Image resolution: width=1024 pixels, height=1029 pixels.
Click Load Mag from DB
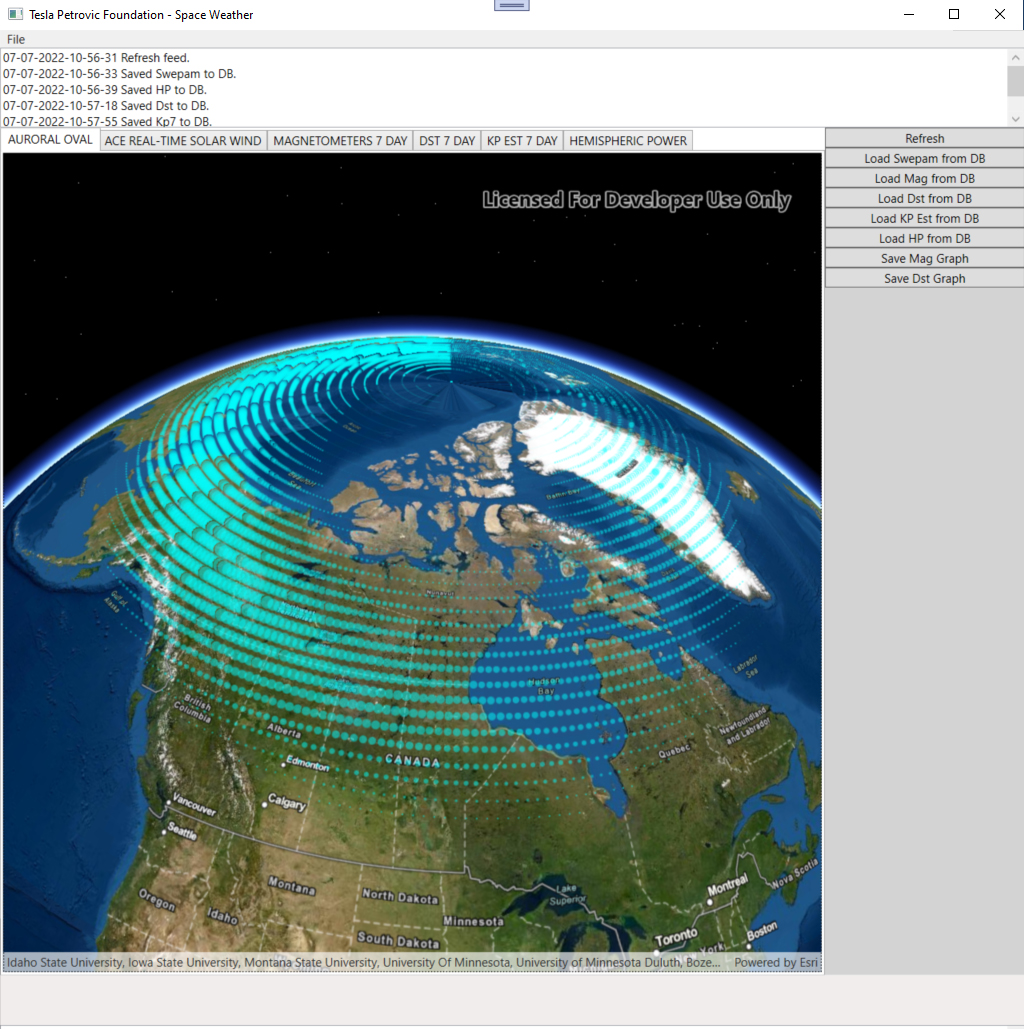point(924,178)
